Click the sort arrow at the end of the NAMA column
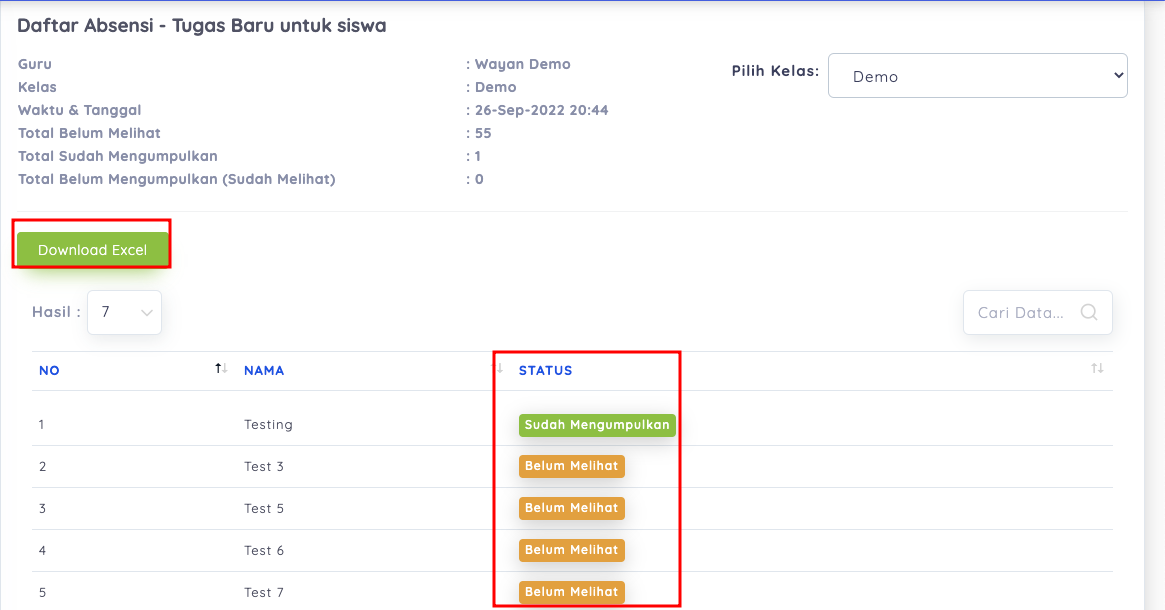This screenshot has height=610, width=1165. point(499,370)
